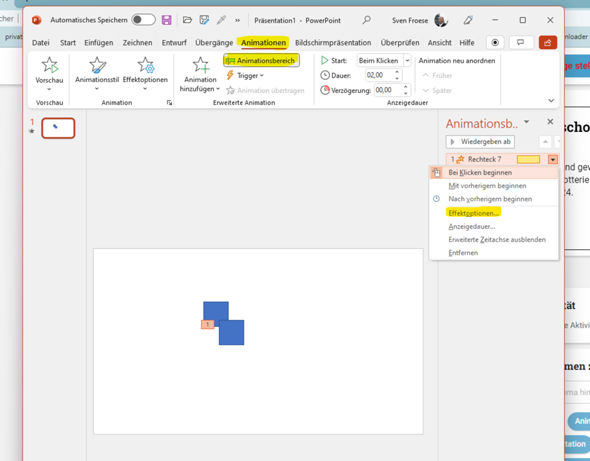
Task: Click the purple Save disk icon
Action: pos(166,20)
